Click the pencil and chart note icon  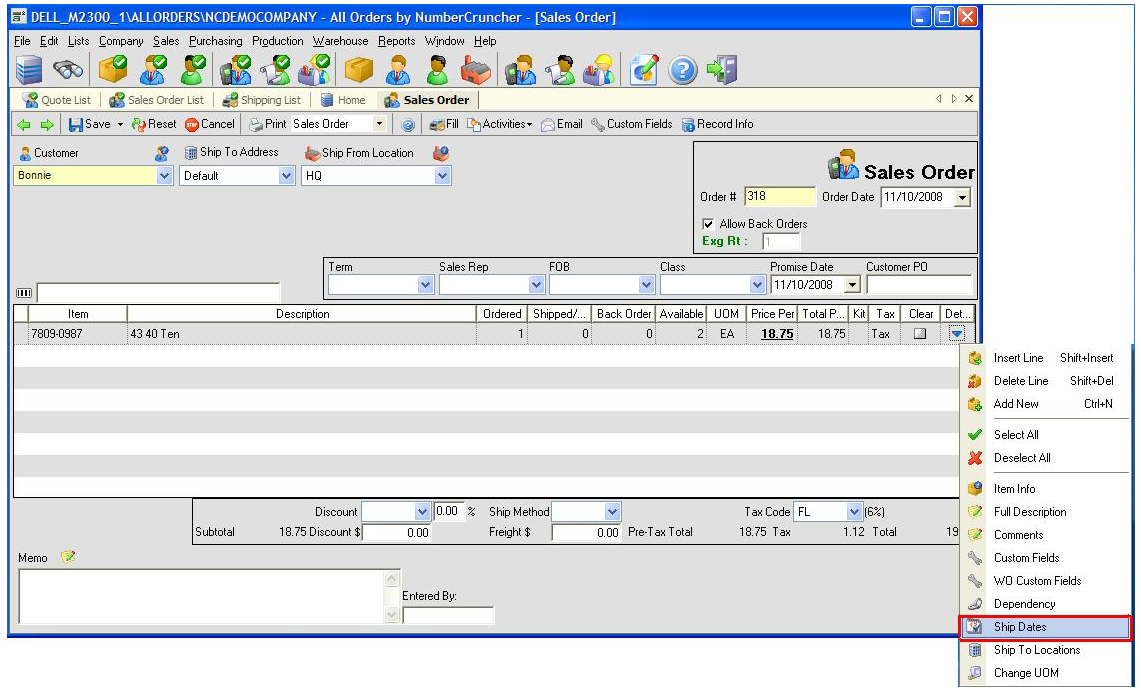coord(644,70)
